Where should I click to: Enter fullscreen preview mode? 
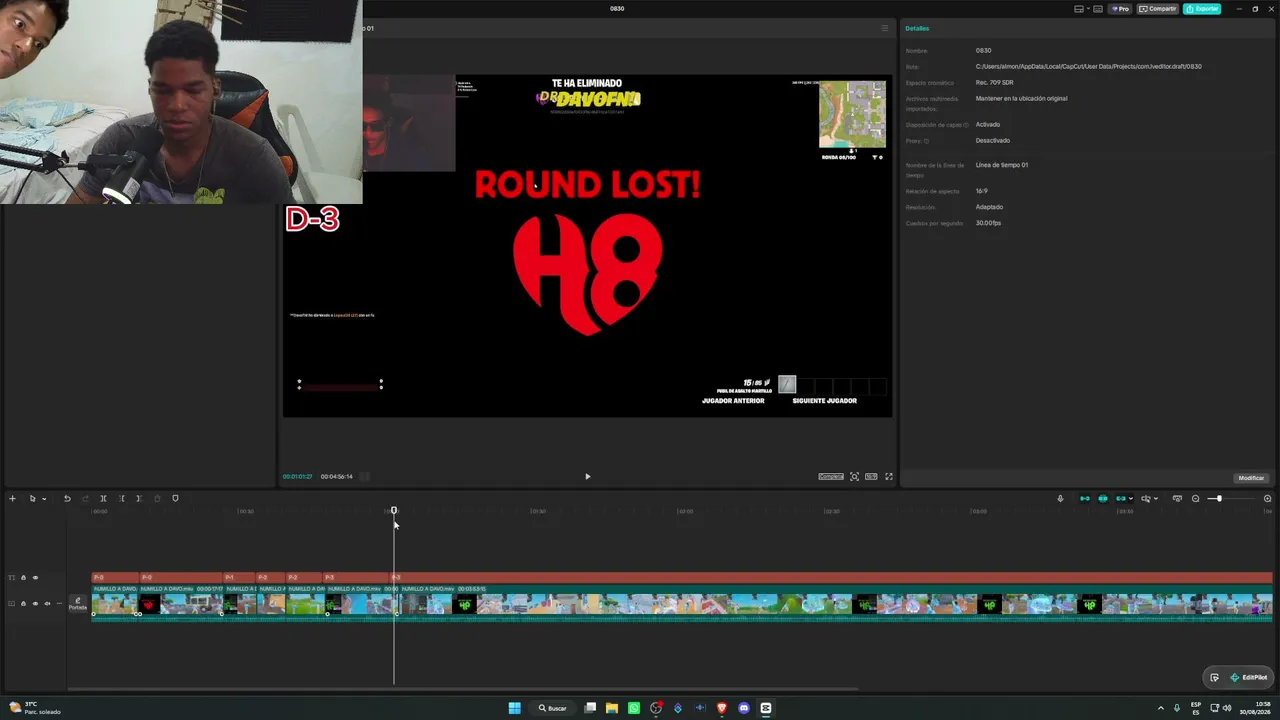coord(888,476)
